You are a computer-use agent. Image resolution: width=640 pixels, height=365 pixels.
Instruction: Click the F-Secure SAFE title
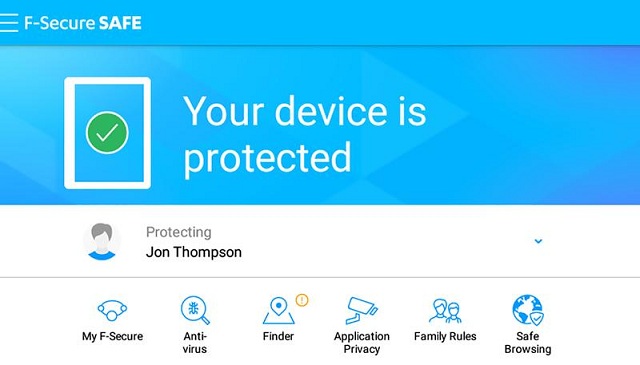pos(83,23)
